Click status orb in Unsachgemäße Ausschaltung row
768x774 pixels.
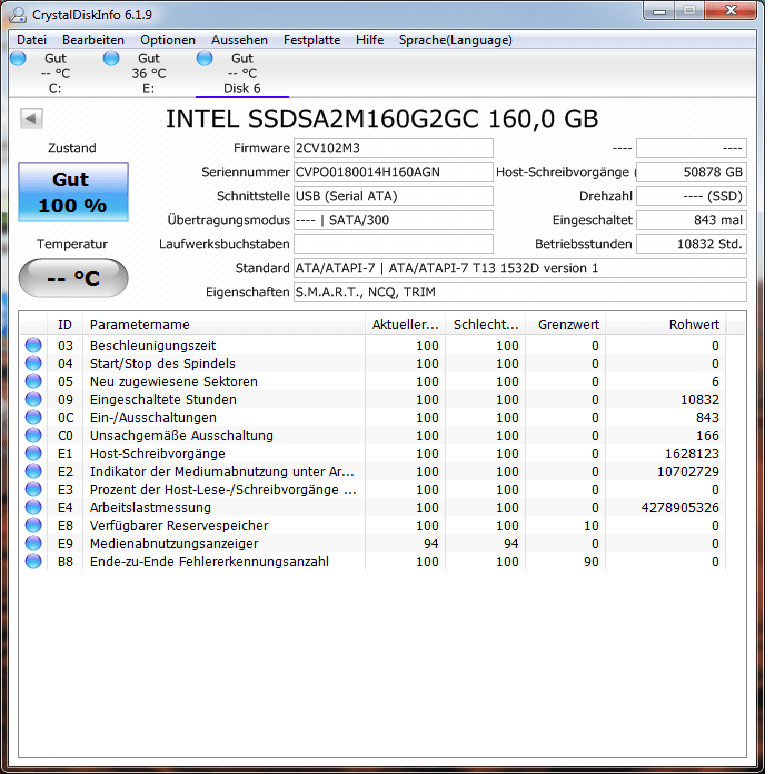[34, 435]
